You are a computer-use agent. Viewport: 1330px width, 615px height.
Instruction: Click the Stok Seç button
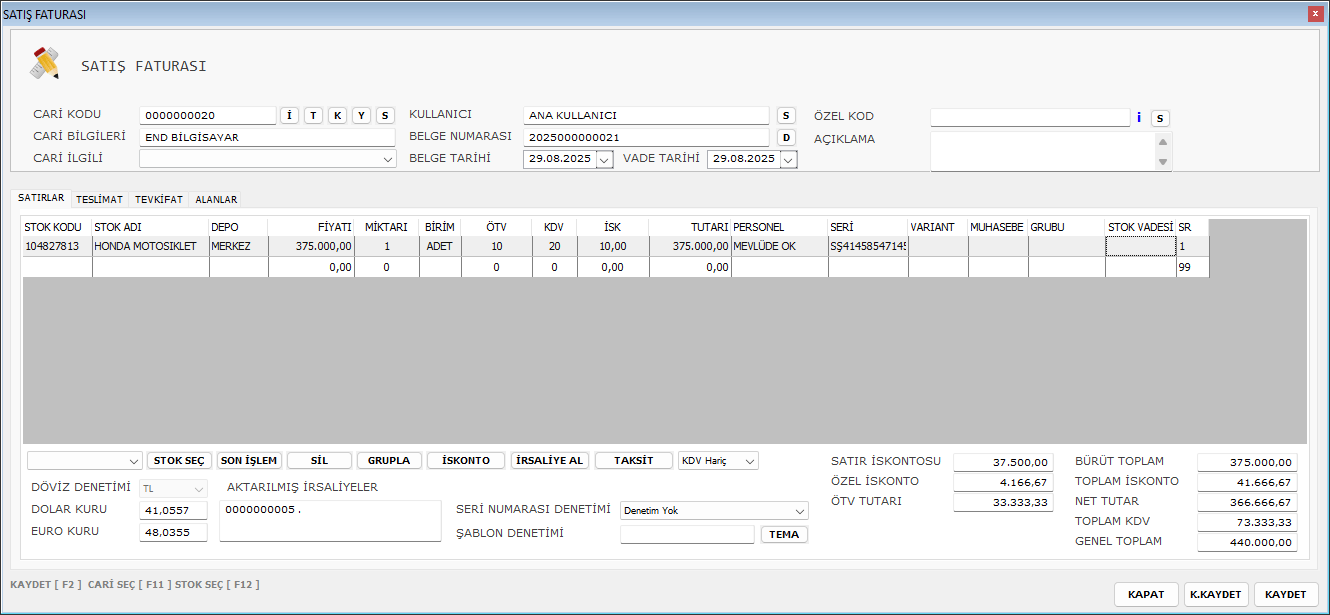tap(180, 461)
